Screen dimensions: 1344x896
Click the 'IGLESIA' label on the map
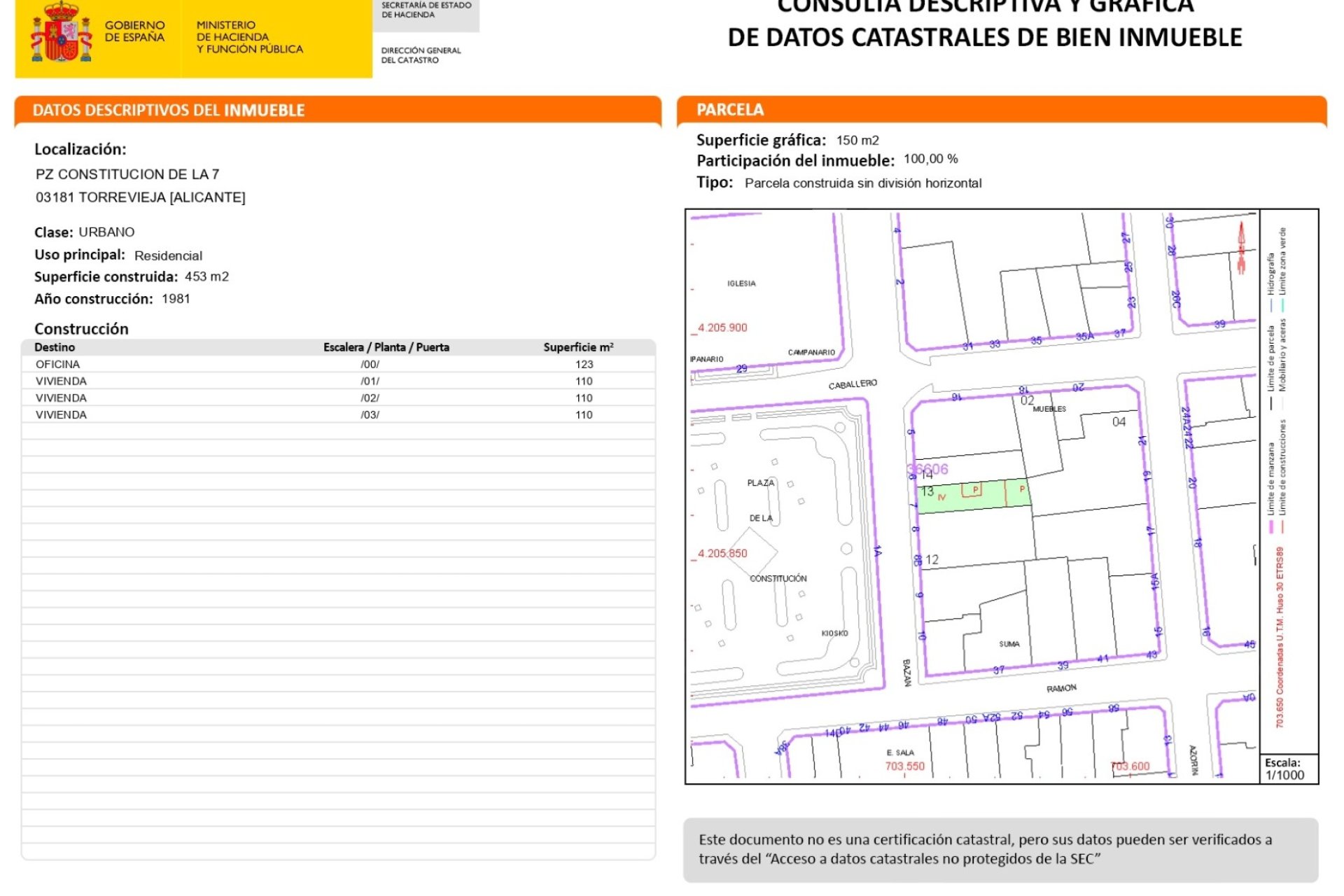pyautogui.click(x=741, y=283)
